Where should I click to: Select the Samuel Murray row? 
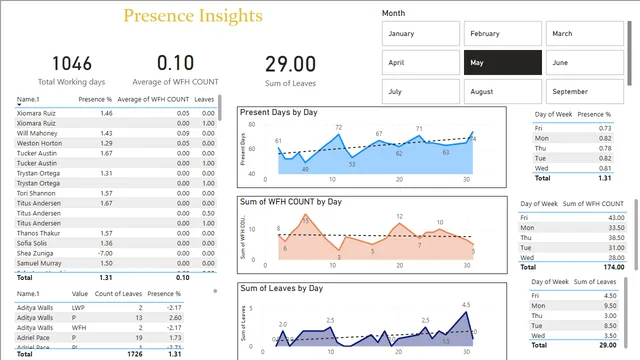(116, 263)
